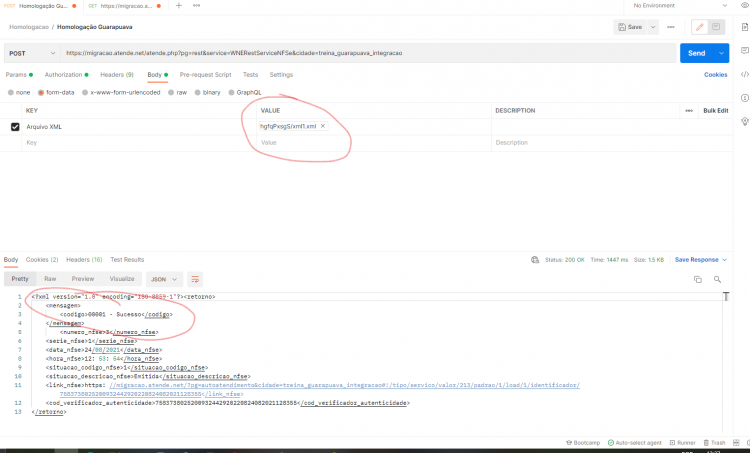Toggle wrap lines icon in response
The height and width of the screenshot is (453, 750).
[x=195, y=279]
